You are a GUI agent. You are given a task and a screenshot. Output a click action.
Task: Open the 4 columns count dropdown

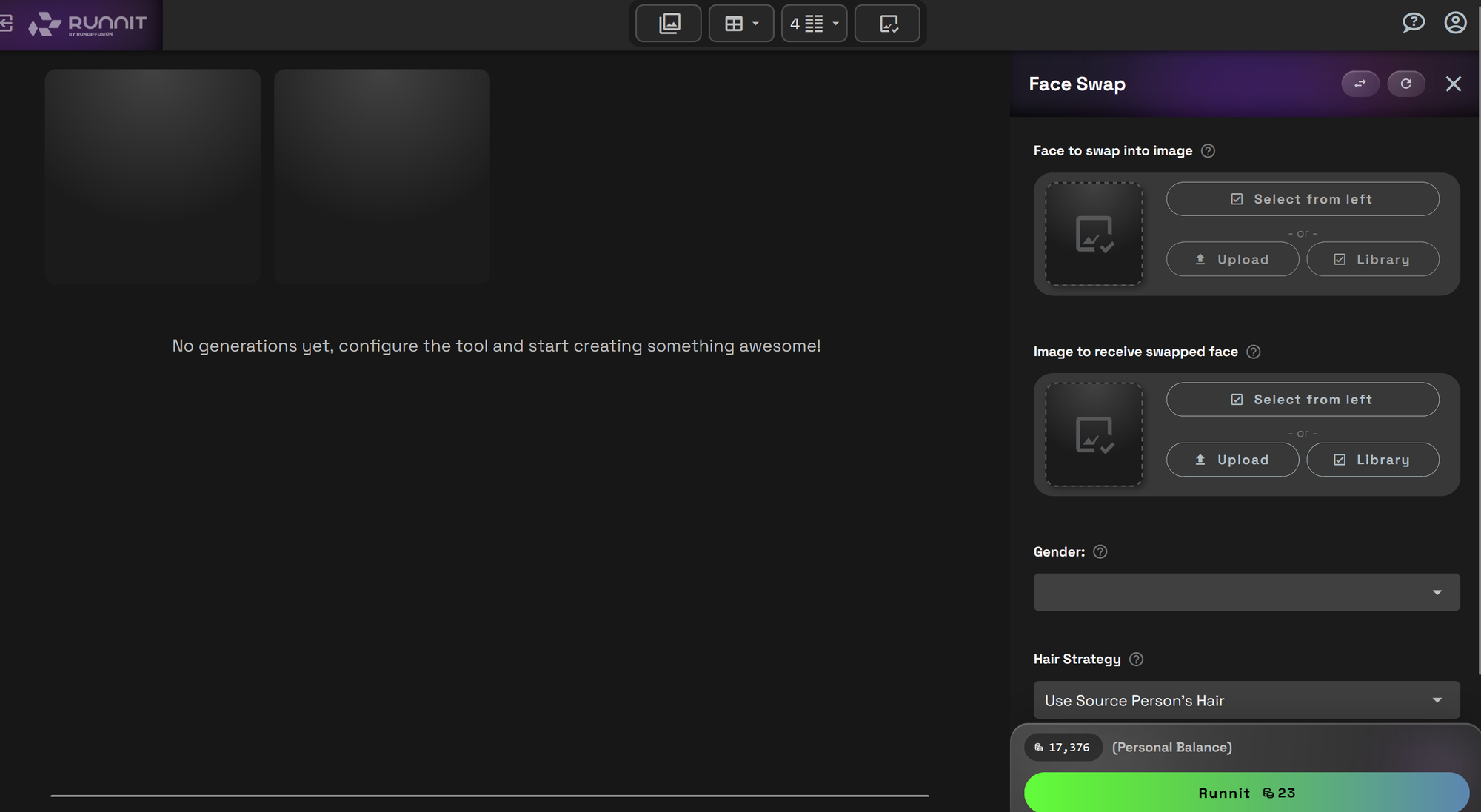(x=814, y=24)
